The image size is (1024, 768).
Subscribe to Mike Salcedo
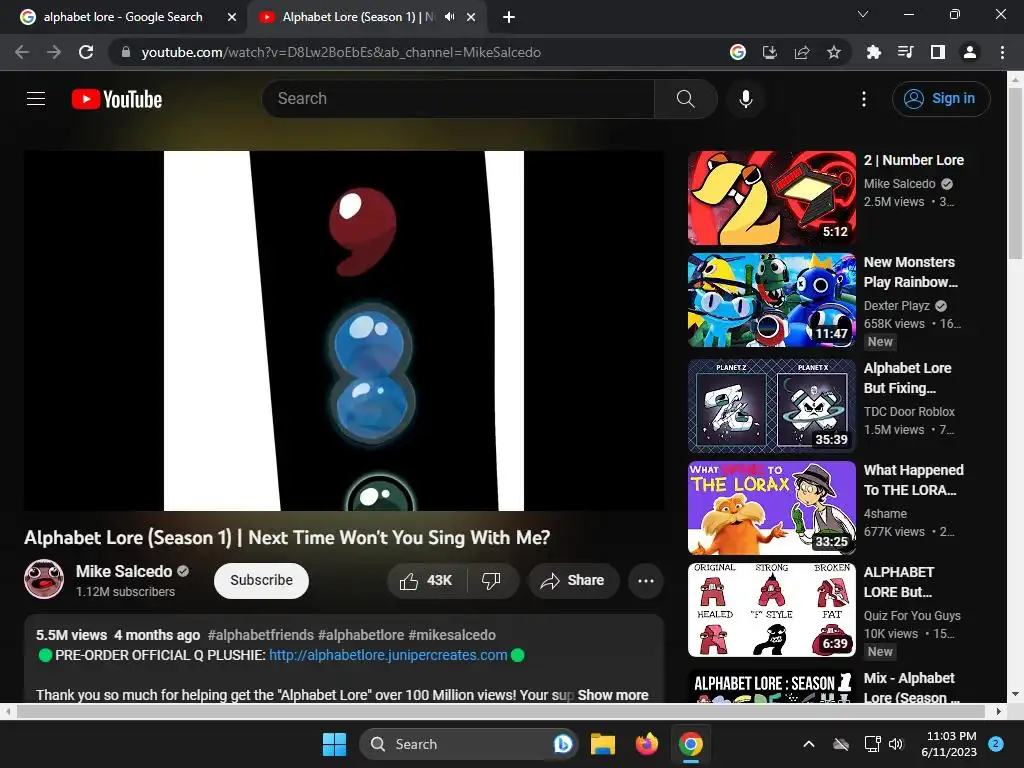[261, 581]
